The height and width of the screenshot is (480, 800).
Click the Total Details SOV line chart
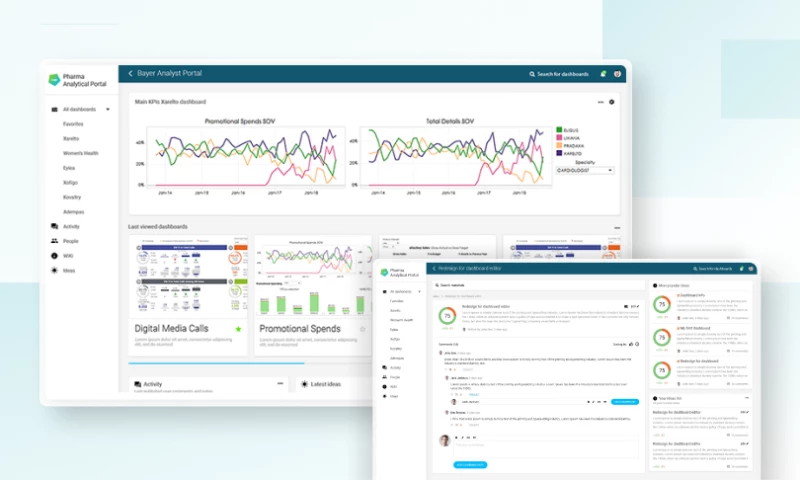pyautogui.click(x=456, y=157)
